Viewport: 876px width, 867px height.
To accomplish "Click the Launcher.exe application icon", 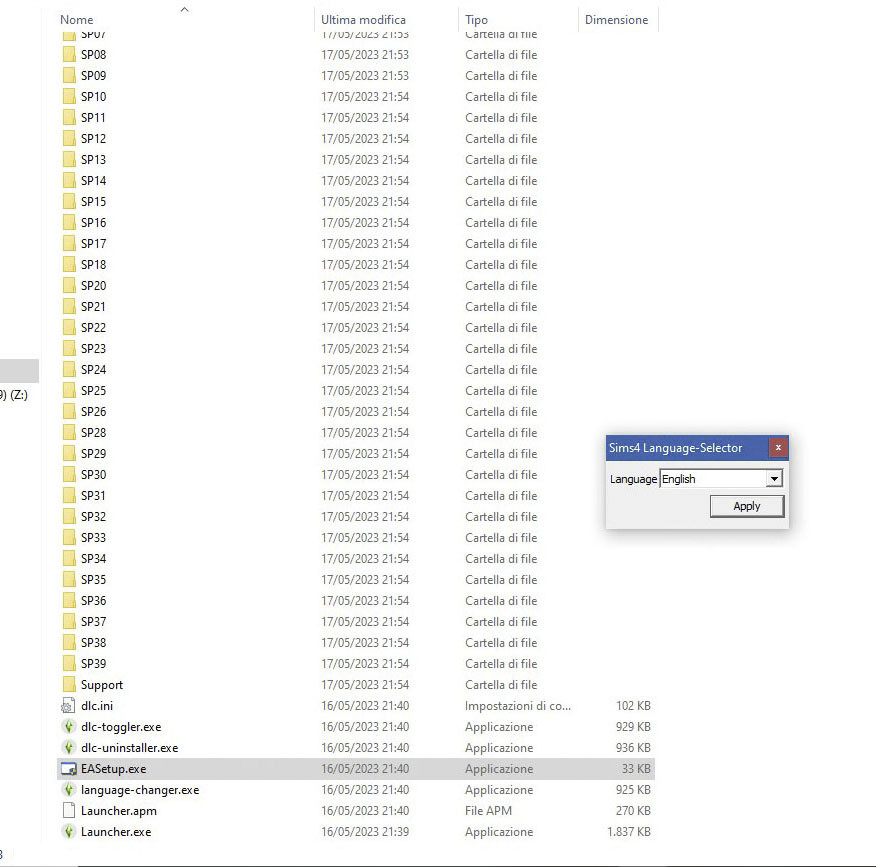I will point(68,832).
